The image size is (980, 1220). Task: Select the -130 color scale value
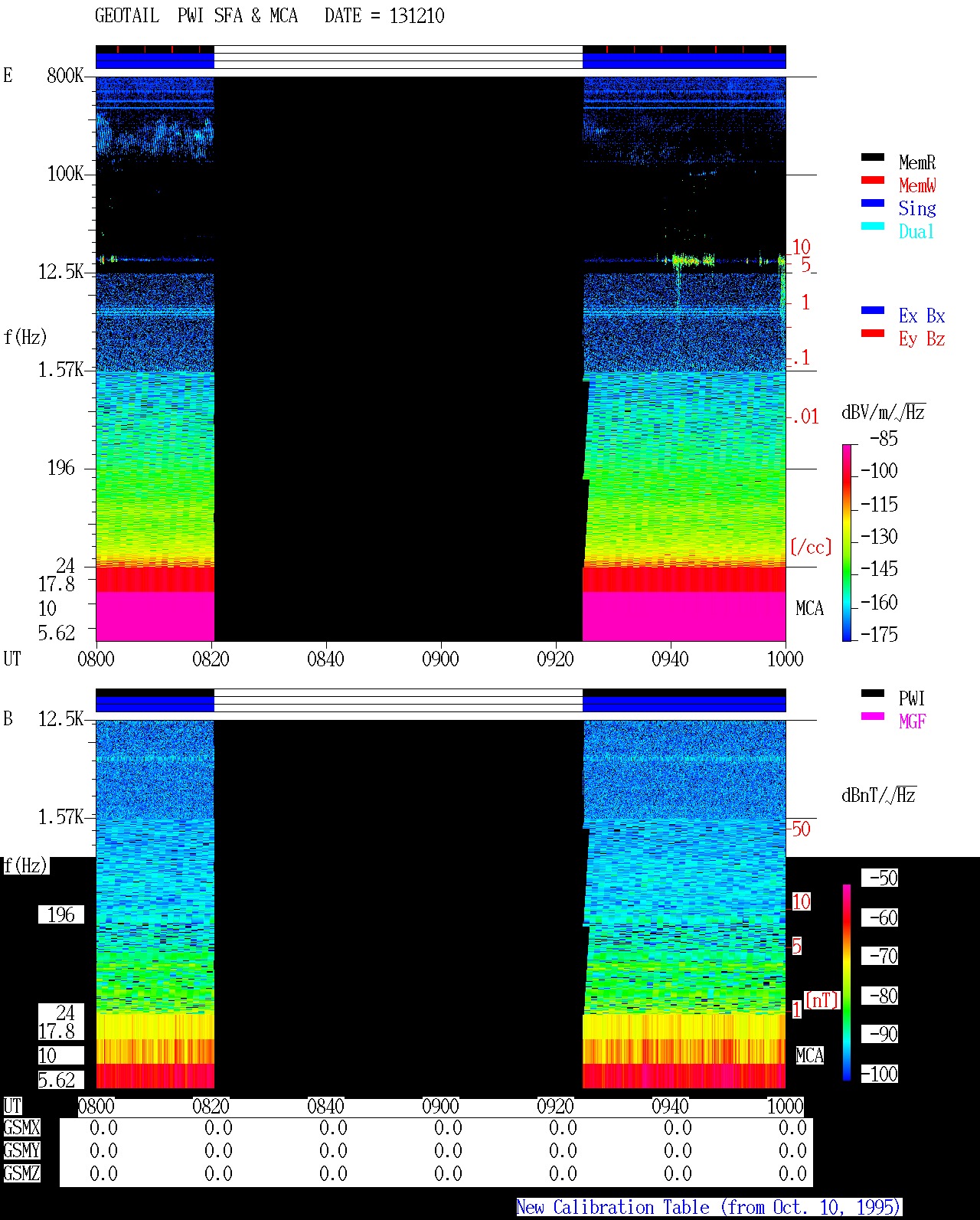tap(879, 536)
